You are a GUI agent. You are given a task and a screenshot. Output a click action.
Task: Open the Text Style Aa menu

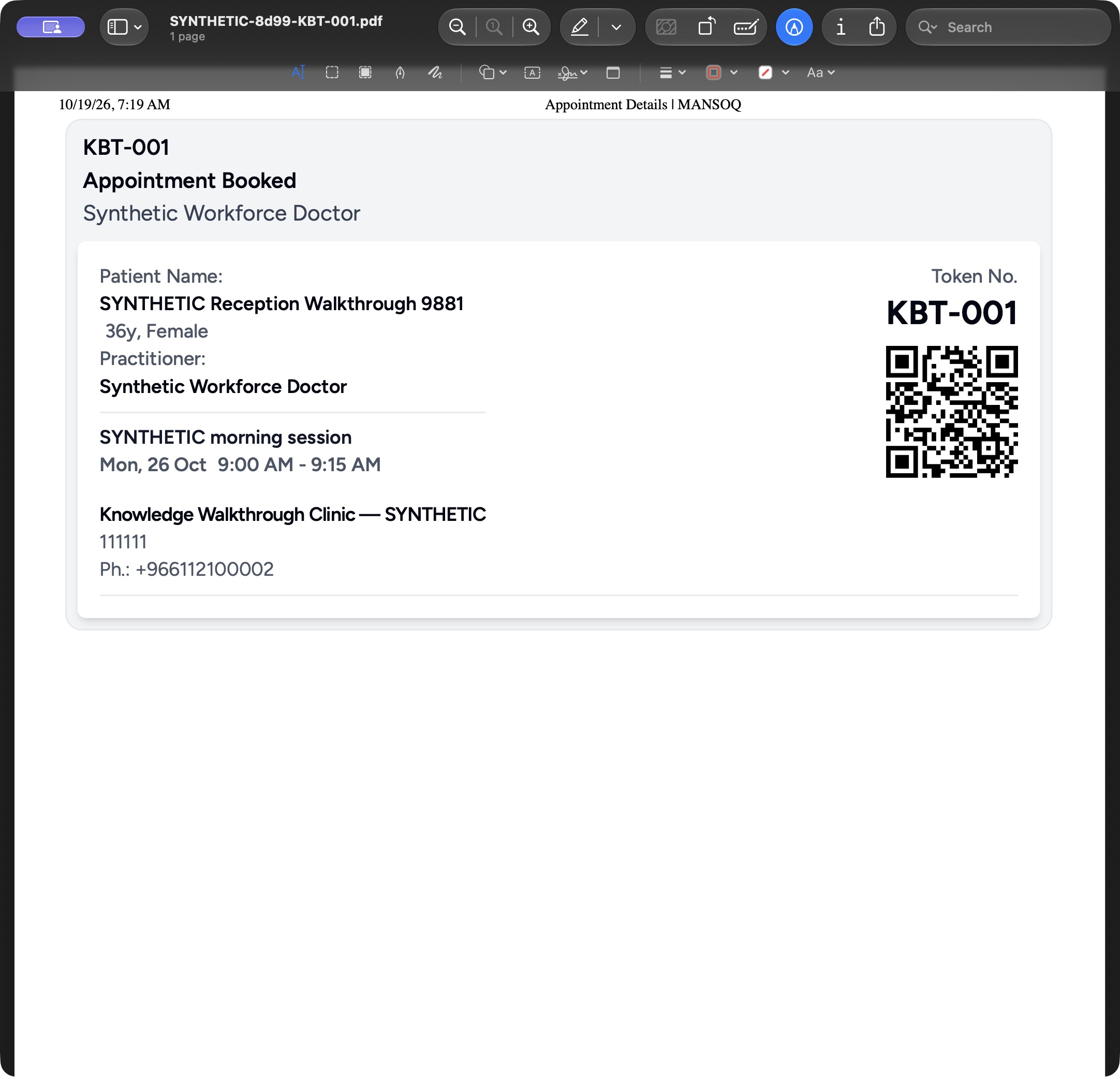(x=820, y=72)
